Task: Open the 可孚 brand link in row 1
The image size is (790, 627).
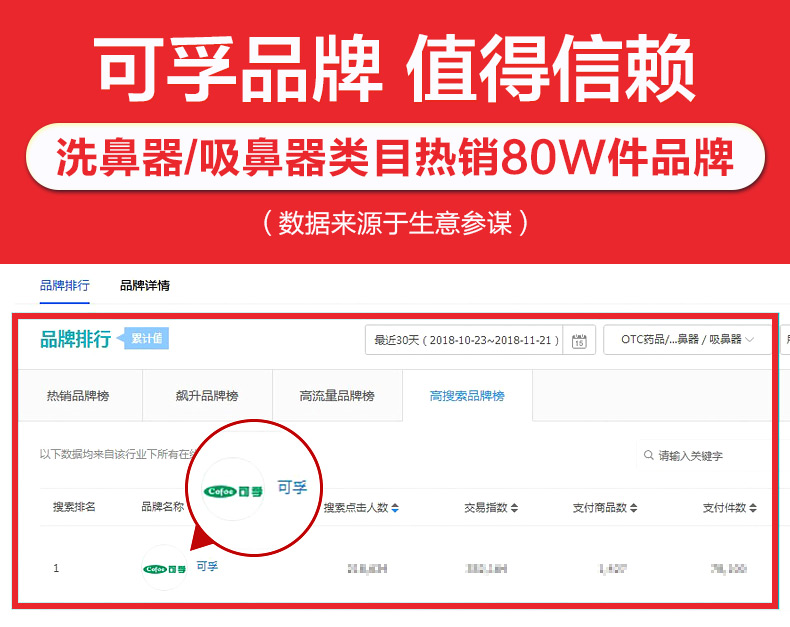Action: pyautogui.click(x=207, y=567)
